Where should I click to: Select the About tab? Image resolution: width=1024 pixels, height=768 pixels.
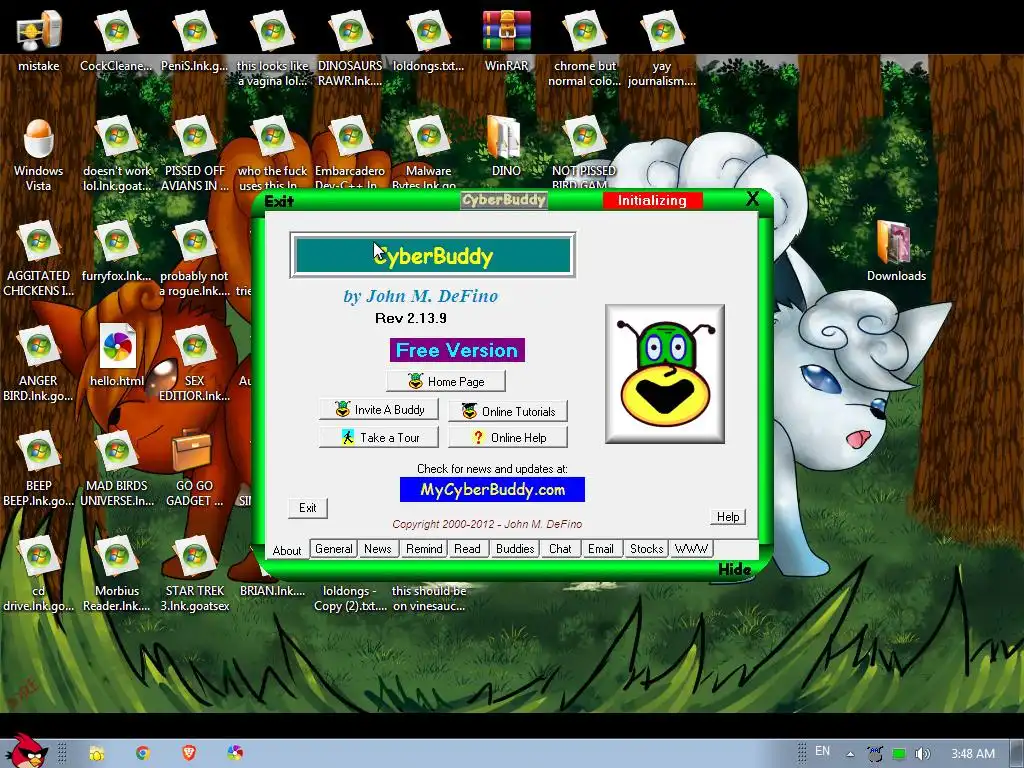tap(287, 551)
